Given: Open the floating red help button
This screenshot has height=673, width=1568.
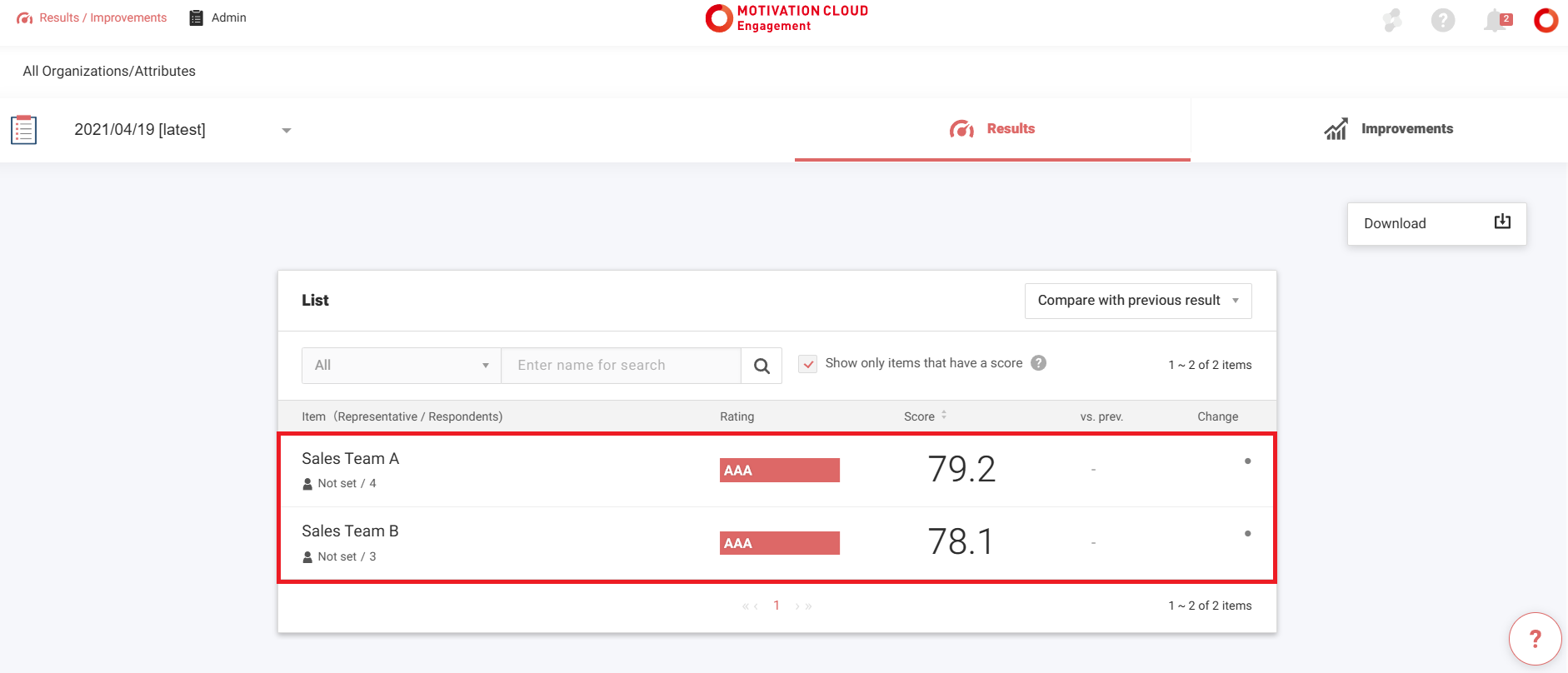Looking at the screenshot, I should click(x=1535, y=639).
